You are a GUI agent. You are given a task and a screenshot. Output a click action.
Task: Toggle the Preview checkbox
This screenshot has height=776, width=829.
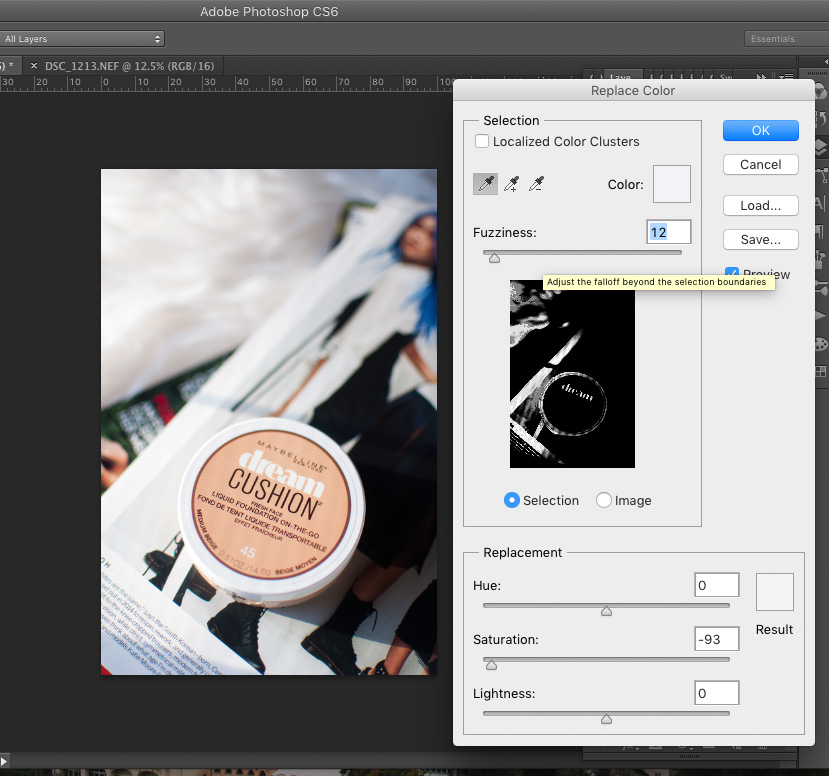click(732, 273)
